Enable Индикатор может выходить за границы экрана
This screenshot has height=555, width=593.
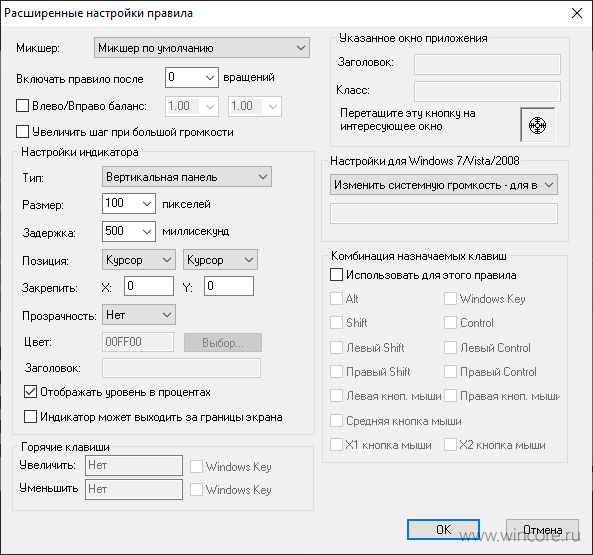pyautogui.click(x=30, y=417)
